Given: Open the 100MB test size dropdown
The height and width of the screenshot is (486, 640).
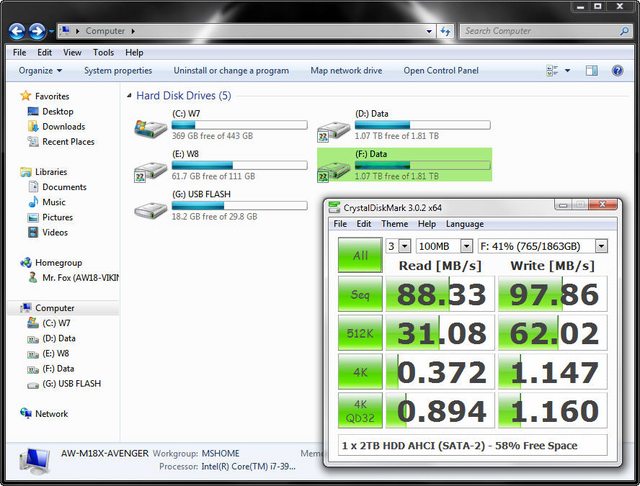Looking at the screenshot, I should click(x=443, y=246).
